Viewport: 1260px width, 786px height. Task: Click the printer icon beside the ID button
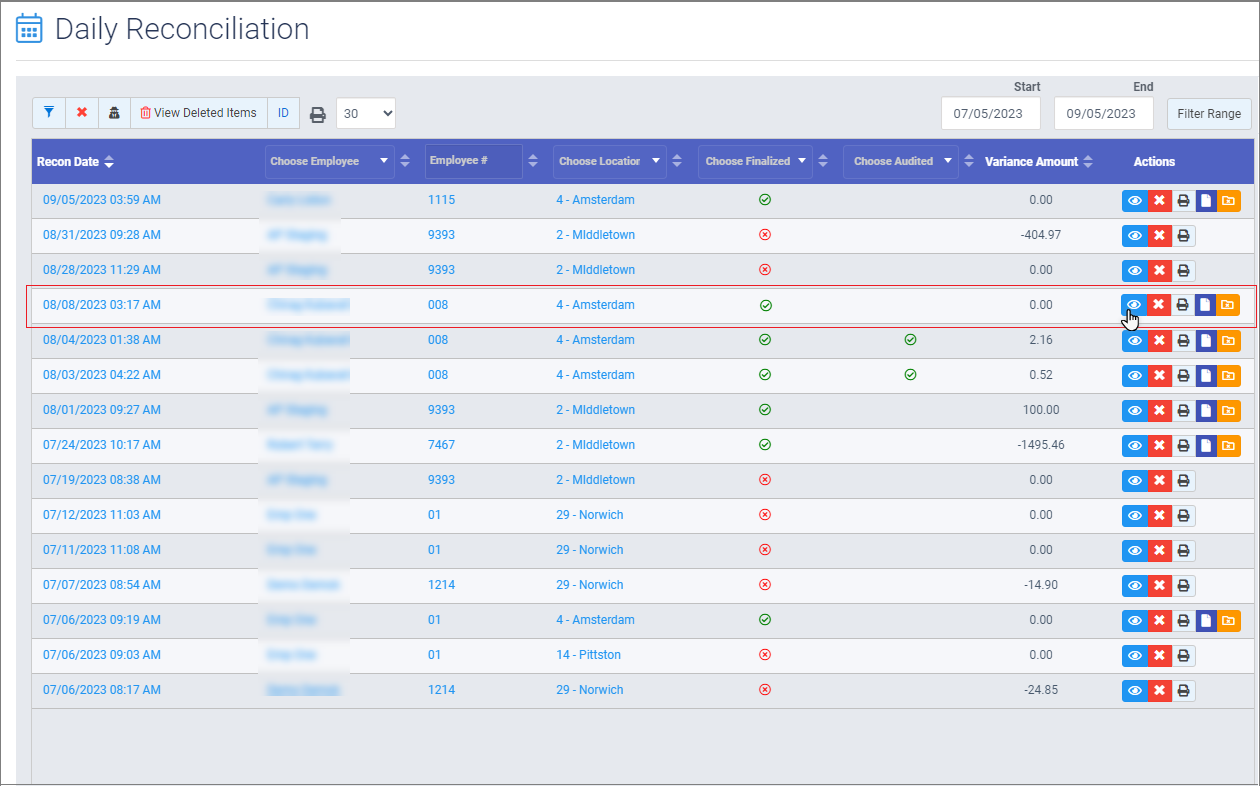click(x=318, y=114)
